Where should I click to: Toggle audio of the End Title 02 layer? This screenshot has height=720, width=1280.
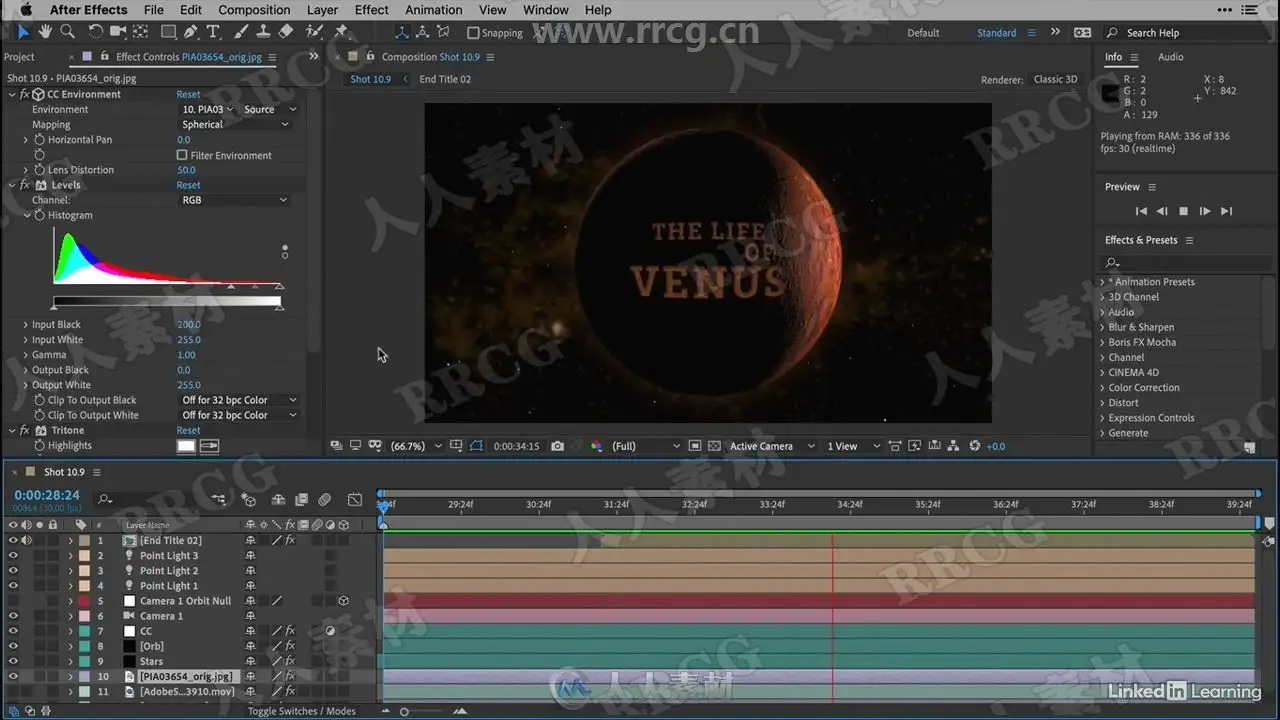click(26, 540)
